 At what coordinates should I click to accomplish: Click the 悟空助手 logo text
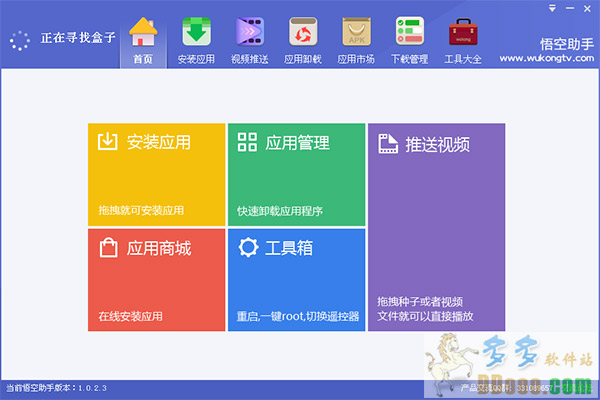click(567, 44)
